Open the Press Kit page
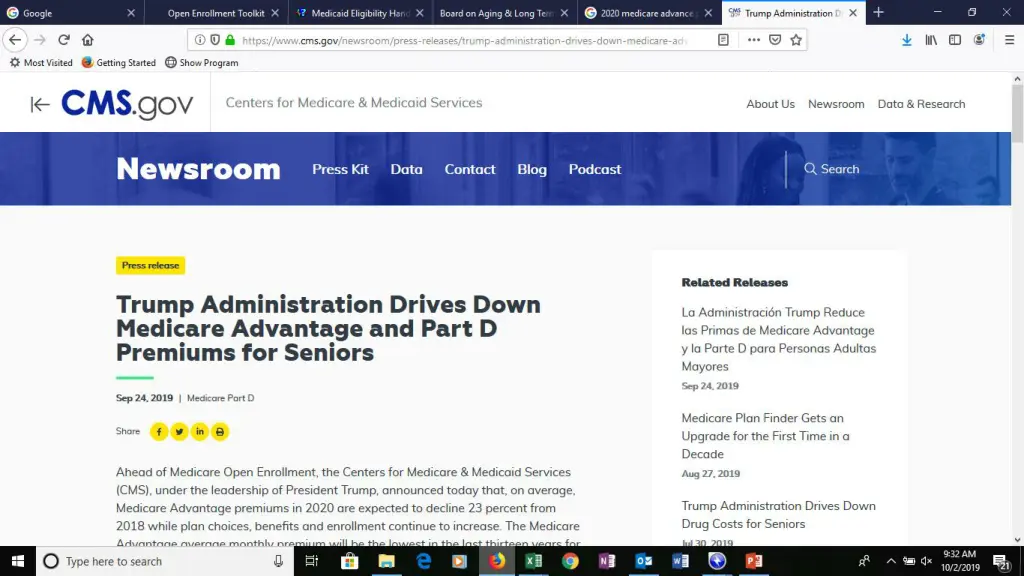The width and height of the screenshot is (1024, 576). pyautogui.click(x=340, y=169)
